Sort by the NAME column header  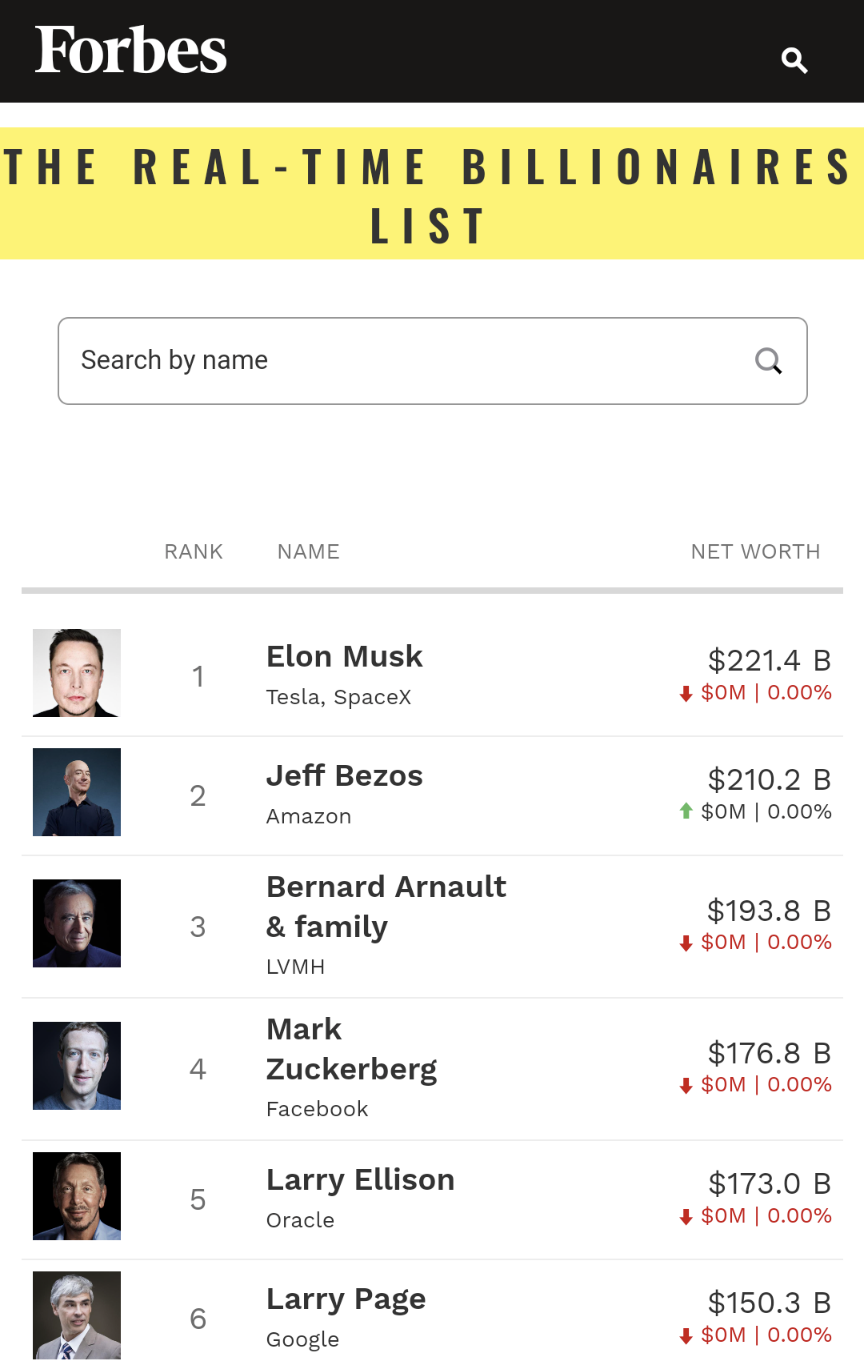click(x=308, y=552)
